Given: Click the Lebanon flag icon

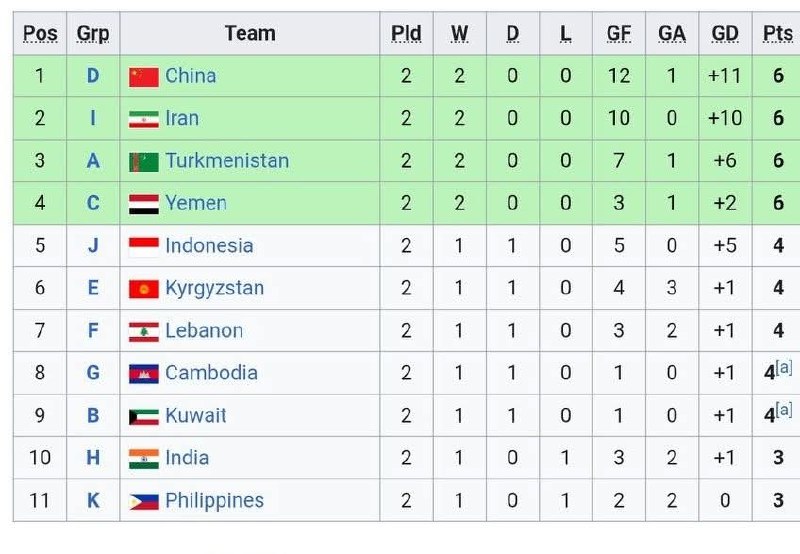Looking at the screenshot, I should pyautogui.click(x=143, y=332).
